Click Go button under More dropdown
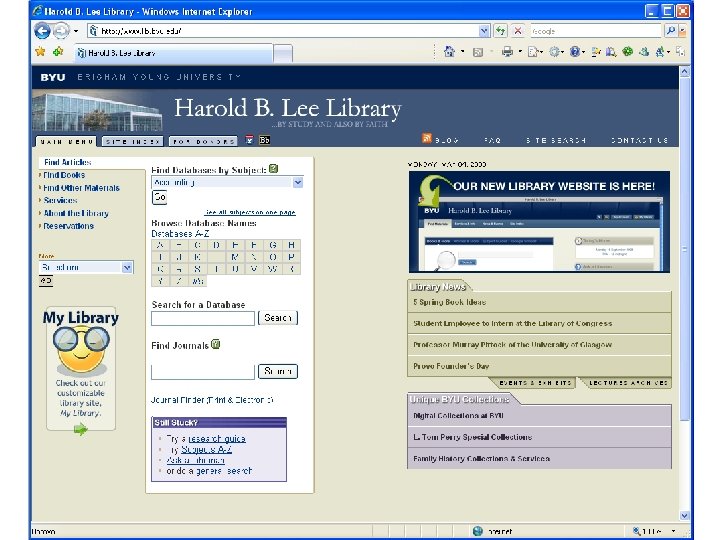Image resolution: width=720 pixels, height=540 pixels. tap(46, 281)
